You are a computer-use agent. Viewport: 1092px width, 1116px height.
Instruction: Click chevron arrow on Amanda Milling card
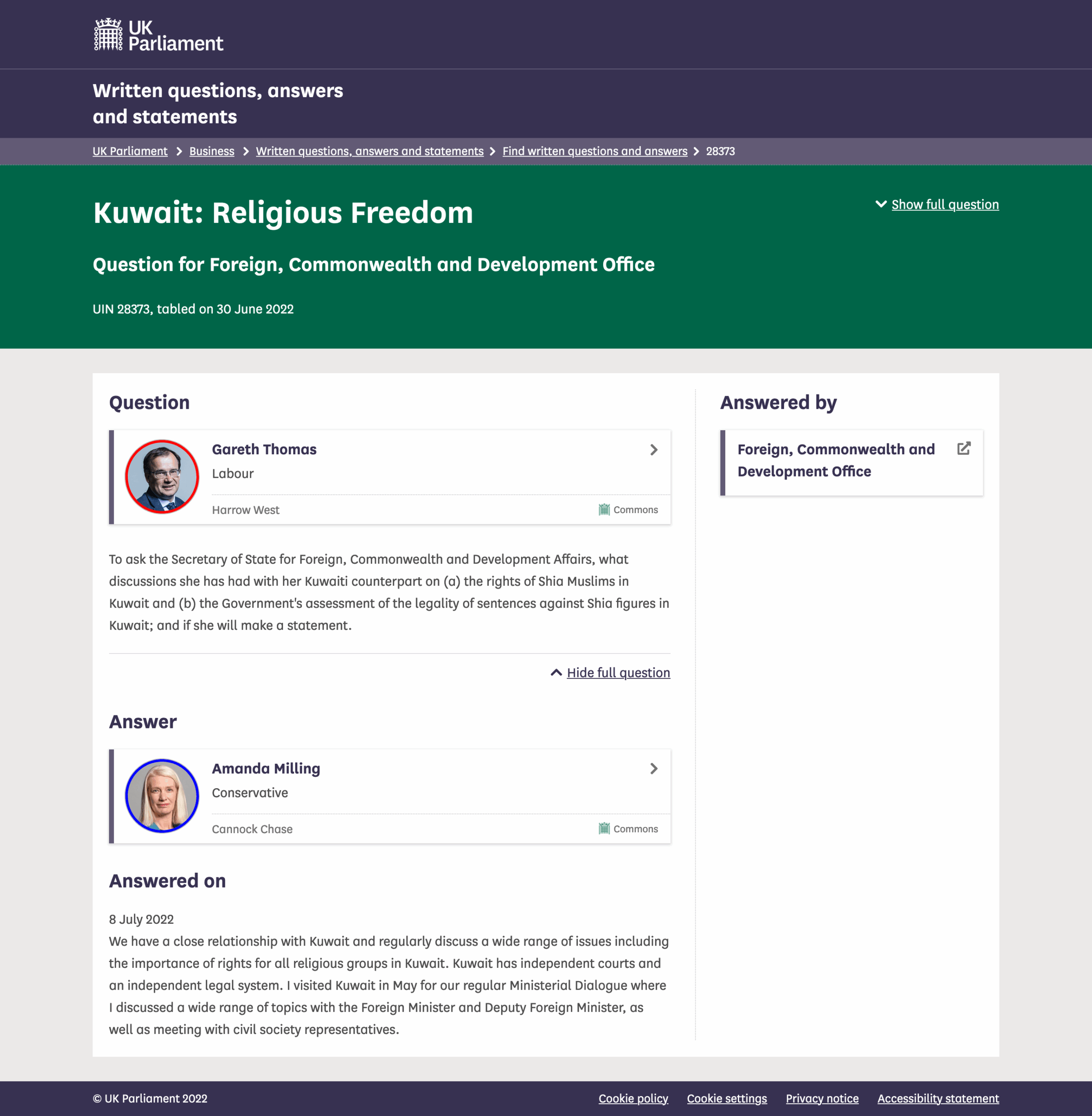pos(653,769)
